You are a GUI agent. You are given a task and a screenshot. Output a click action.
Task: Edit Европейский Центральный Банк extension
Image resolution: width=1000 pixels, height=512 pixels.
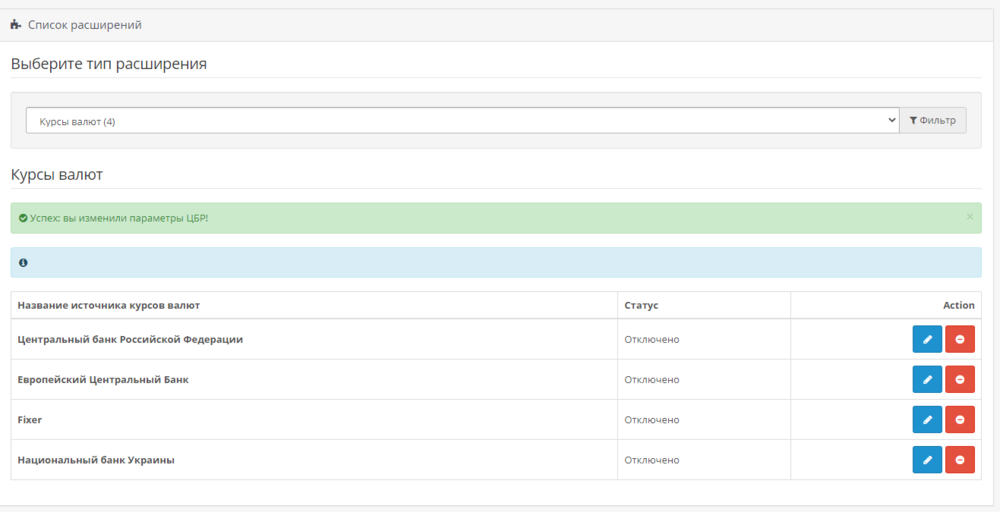(x=927, y=380)
